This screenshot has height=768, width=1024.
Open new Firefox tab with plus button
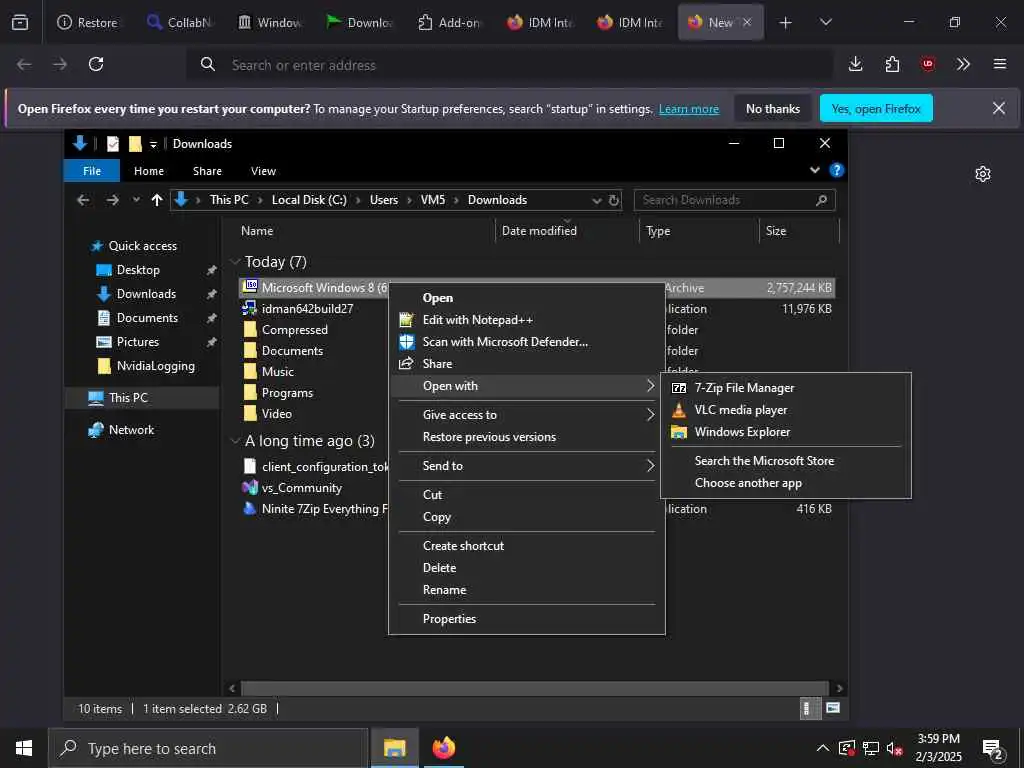coord(786,22)
